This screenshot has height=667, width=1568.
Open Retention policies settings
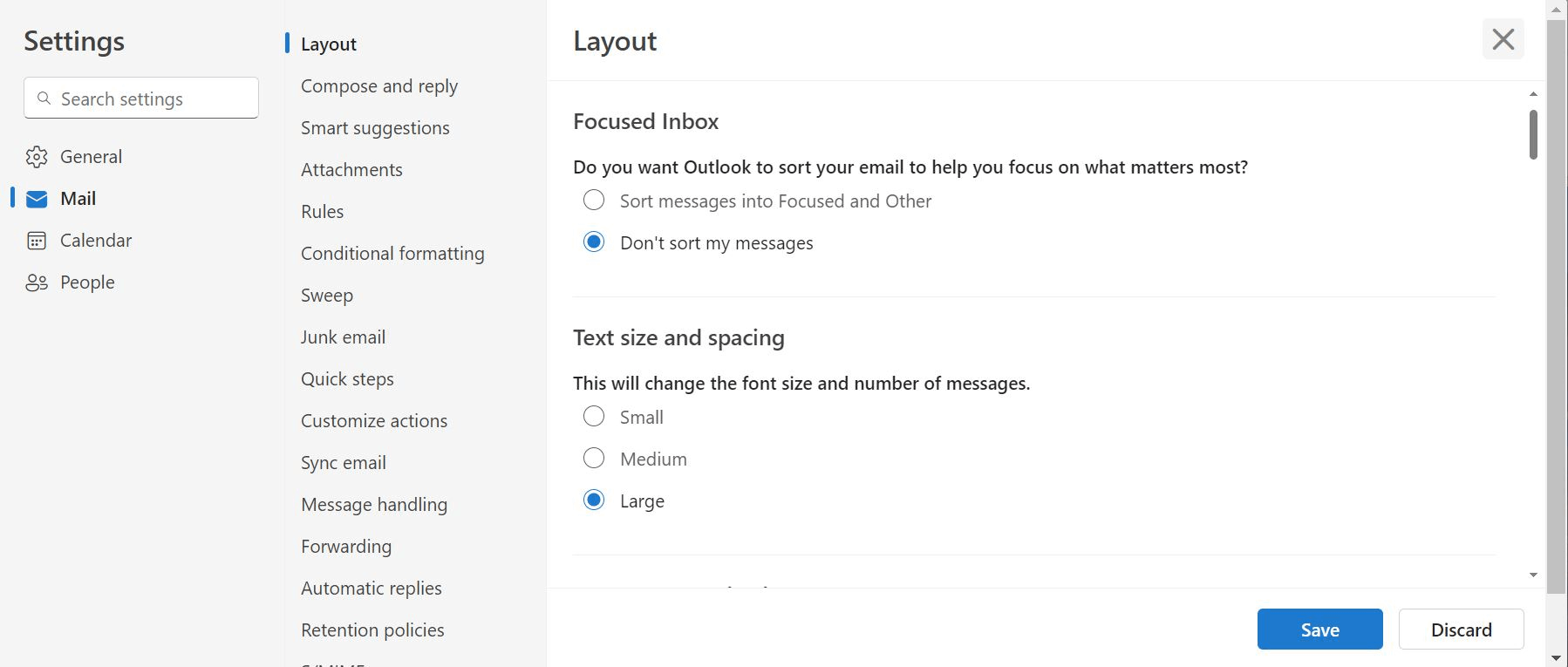pos(372,630)
